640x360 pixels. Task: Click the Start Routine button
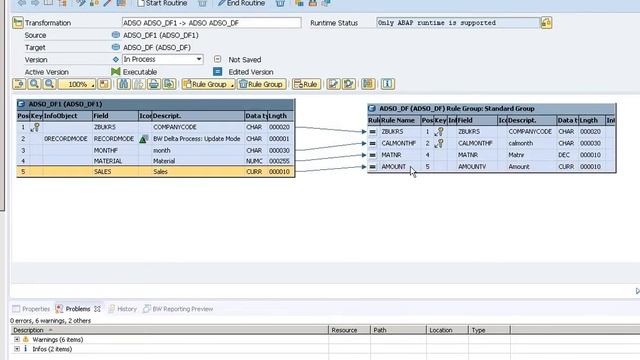coord(162,3)
